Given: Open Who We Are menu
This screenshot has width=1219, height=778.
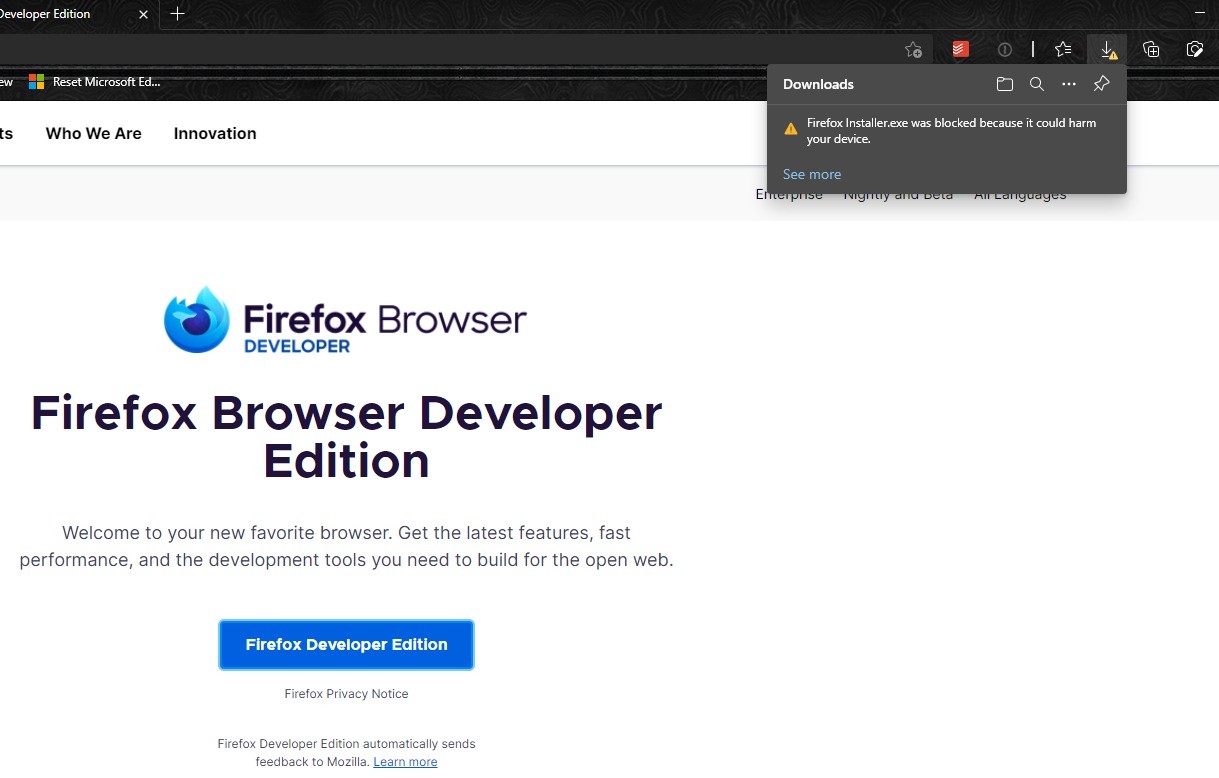Looking at the screenshot, I should click(94, 133).
